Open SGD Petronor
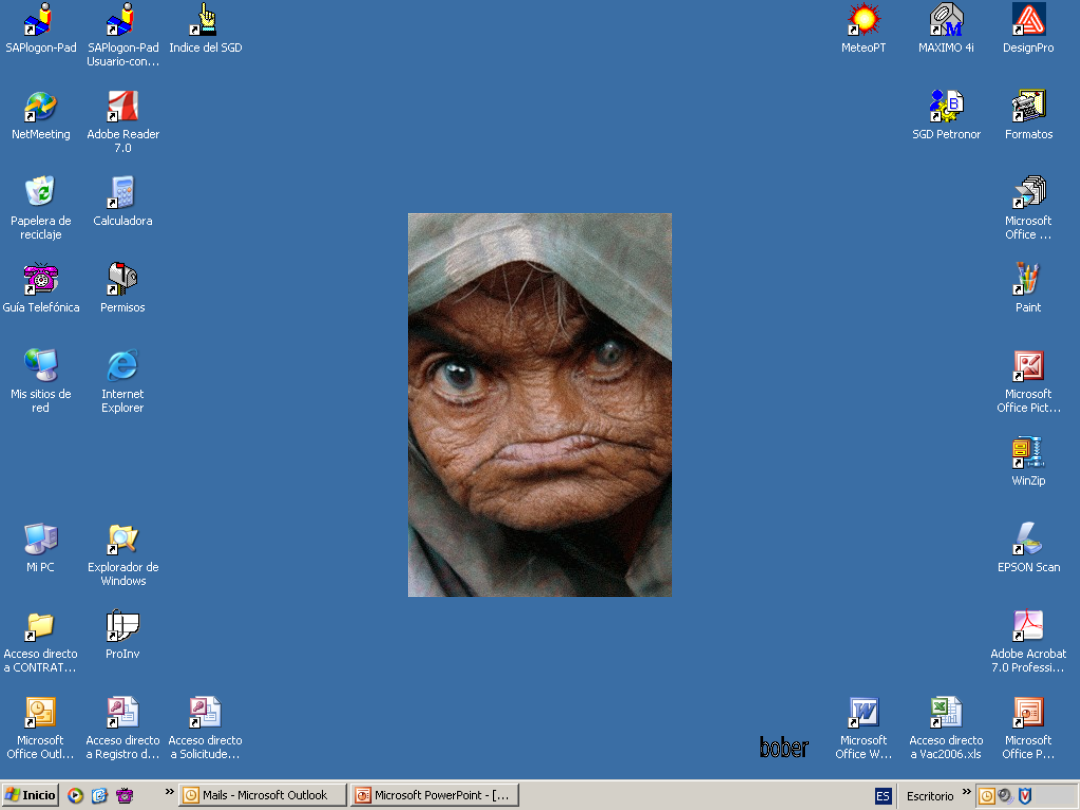The image size is (1080, 810). click(946, 105)
